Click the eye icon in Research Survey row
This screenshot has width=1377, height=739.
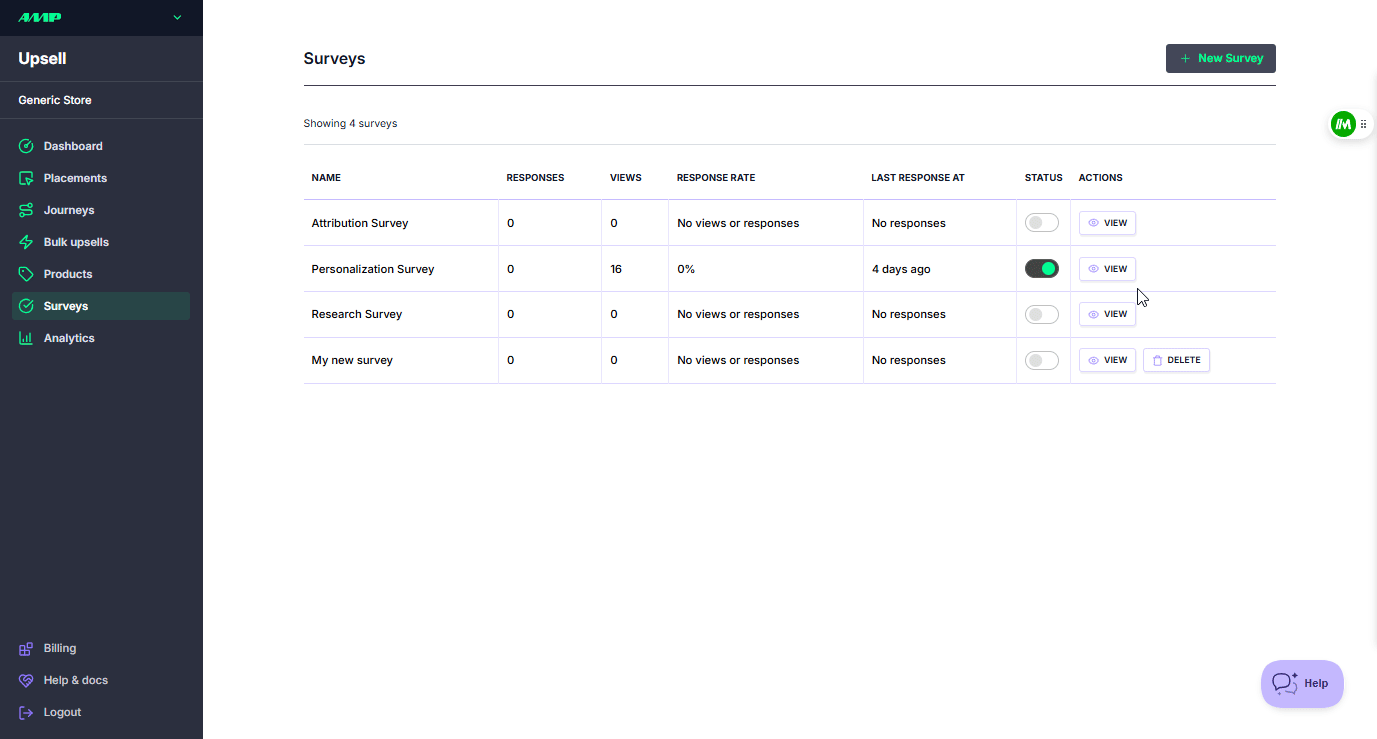click(x=1094, y=314)
